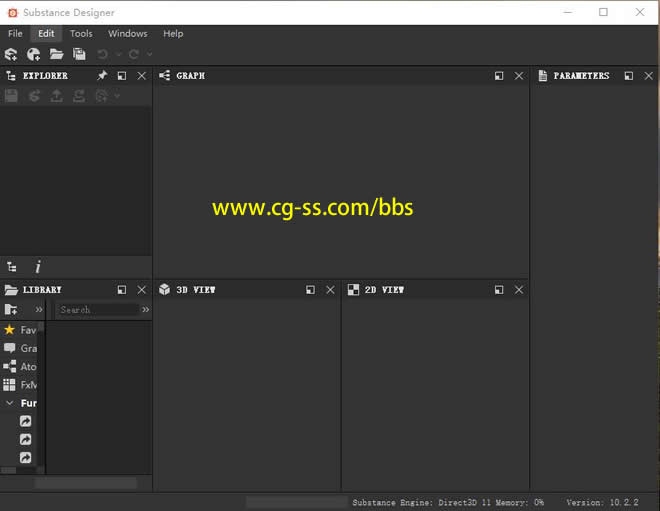Image resolution: width=660 pixels, height=511 pixels.
Task: Click the tree hierarchy icon below Explorer
Action: pyautogui.click(x=12, y=267)
